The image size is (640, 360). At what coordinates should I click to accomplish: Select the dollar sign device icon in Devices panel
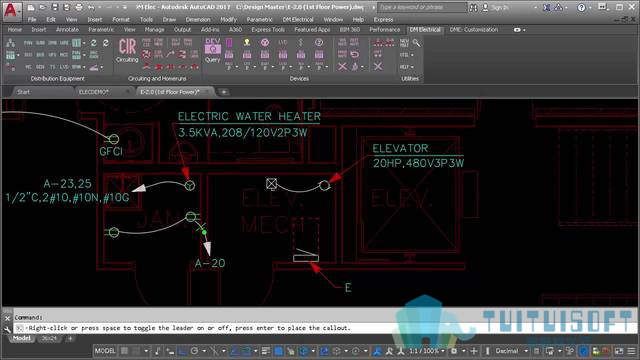click(301, 42)
